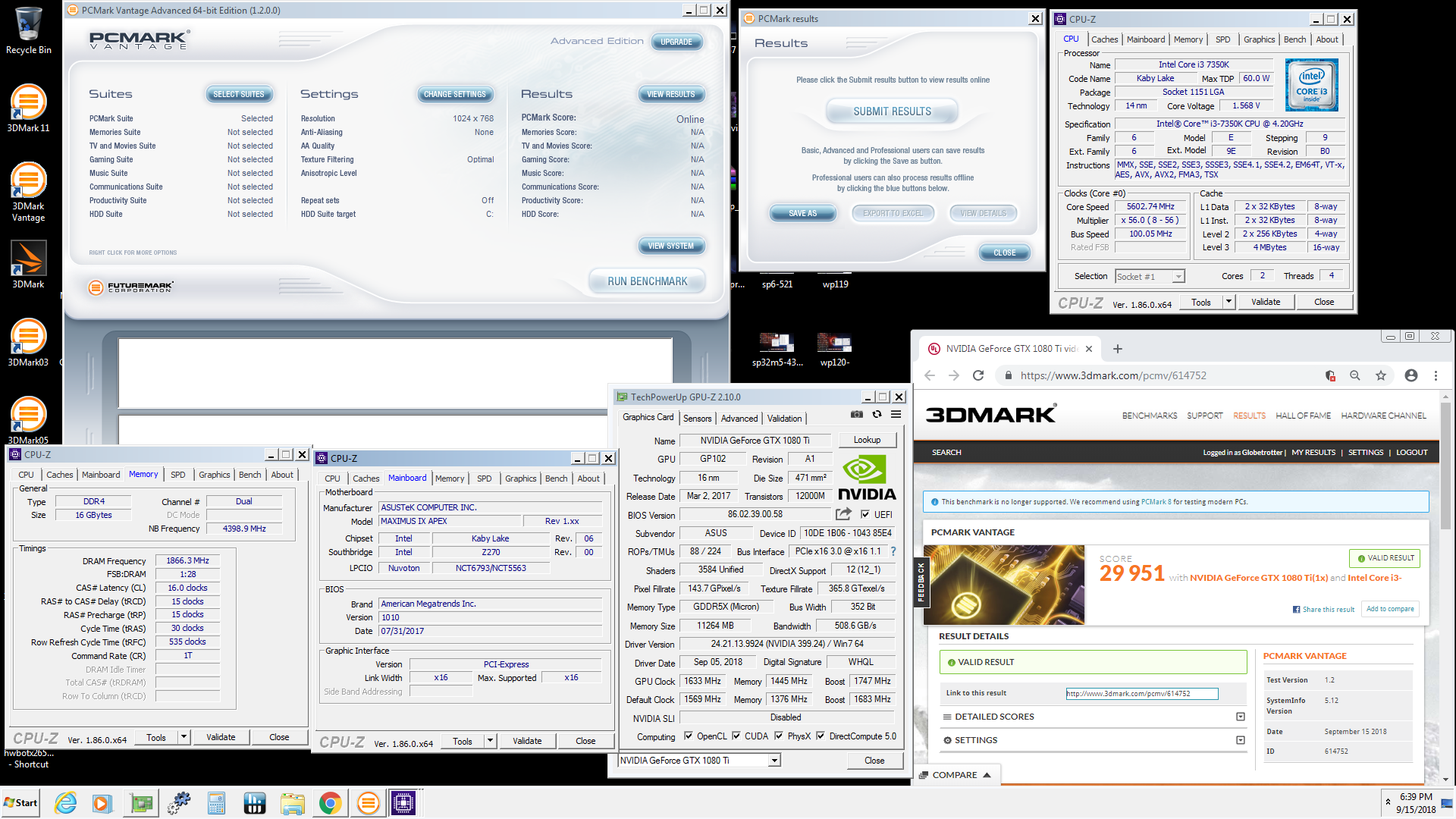
Task: Open a new browser tab with plus
Action: pyautogui.click(x=1118, y=349)
